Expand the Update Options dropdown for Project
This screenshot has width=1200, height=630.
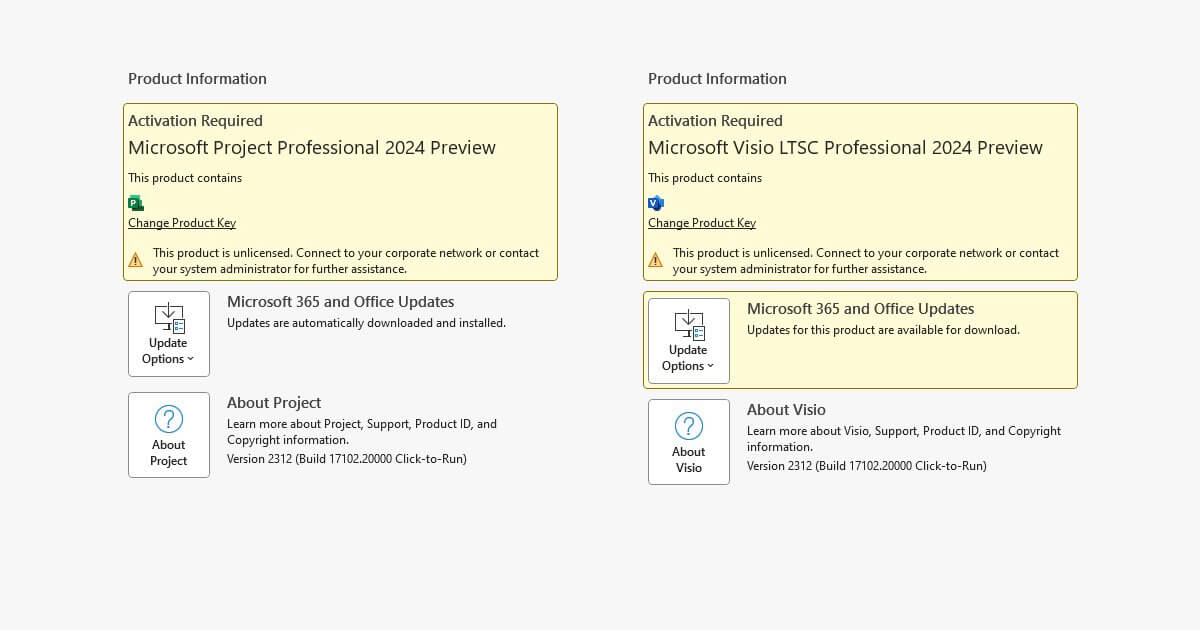(191, 358)
